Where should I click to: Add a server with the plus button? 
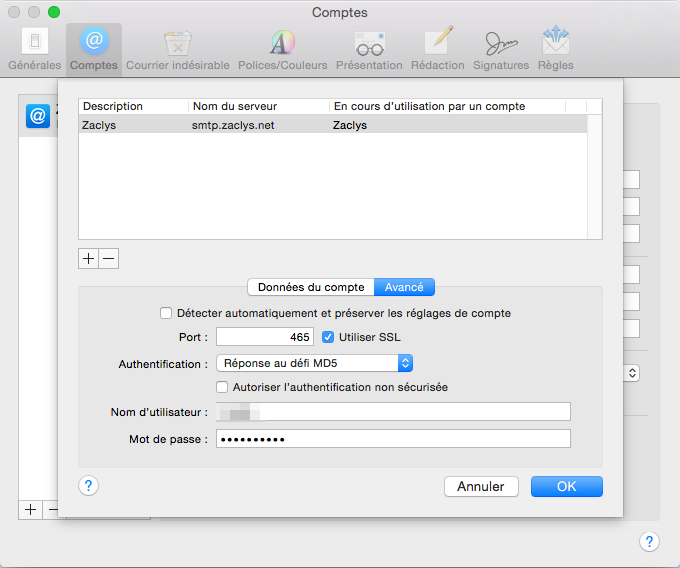point(88,258)
